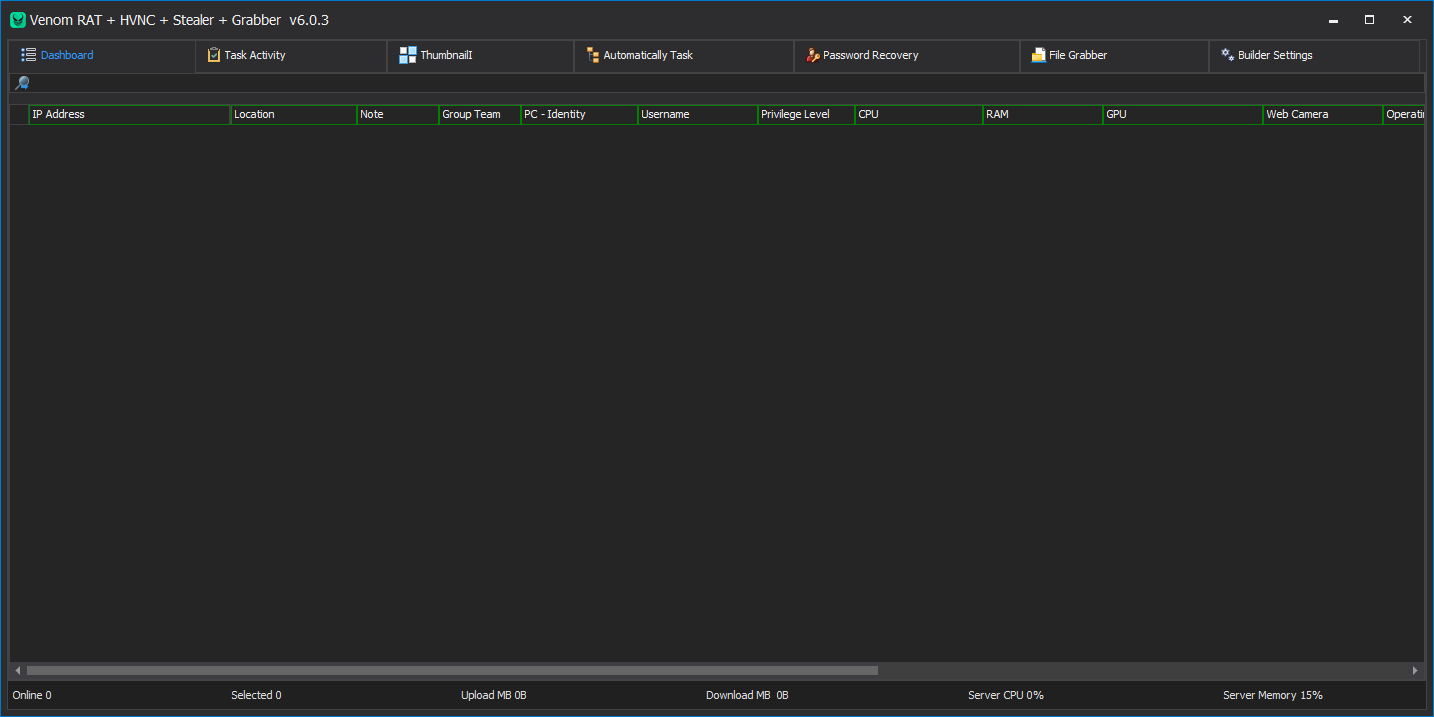Viewport: 1434px width, 717px height.
Task: Sort by the IP Address column header
Action: click(x=128, y=115)
